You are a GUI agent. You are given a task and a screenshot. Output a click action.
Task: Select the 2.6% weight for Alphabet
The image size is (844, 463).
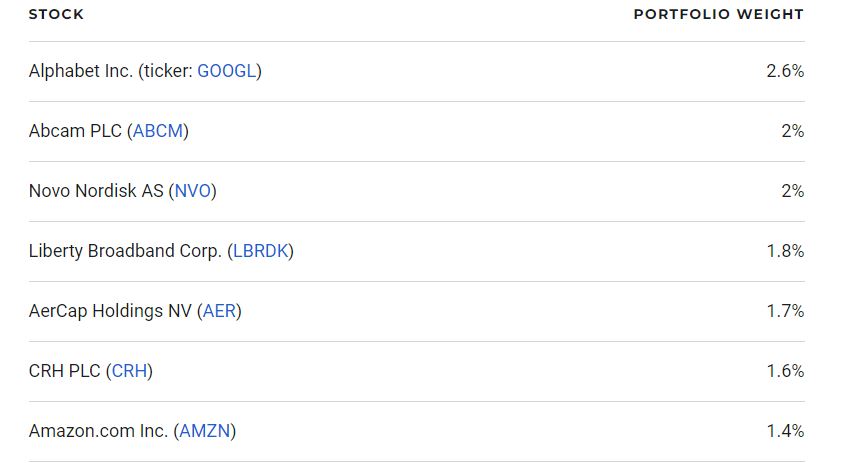coord(785,71)
